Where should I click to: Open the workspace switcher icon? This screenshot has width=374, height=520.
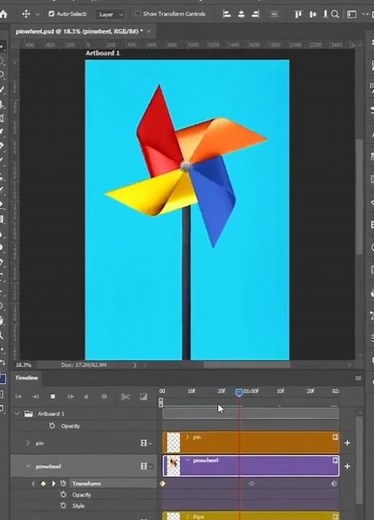coord(351,14)
